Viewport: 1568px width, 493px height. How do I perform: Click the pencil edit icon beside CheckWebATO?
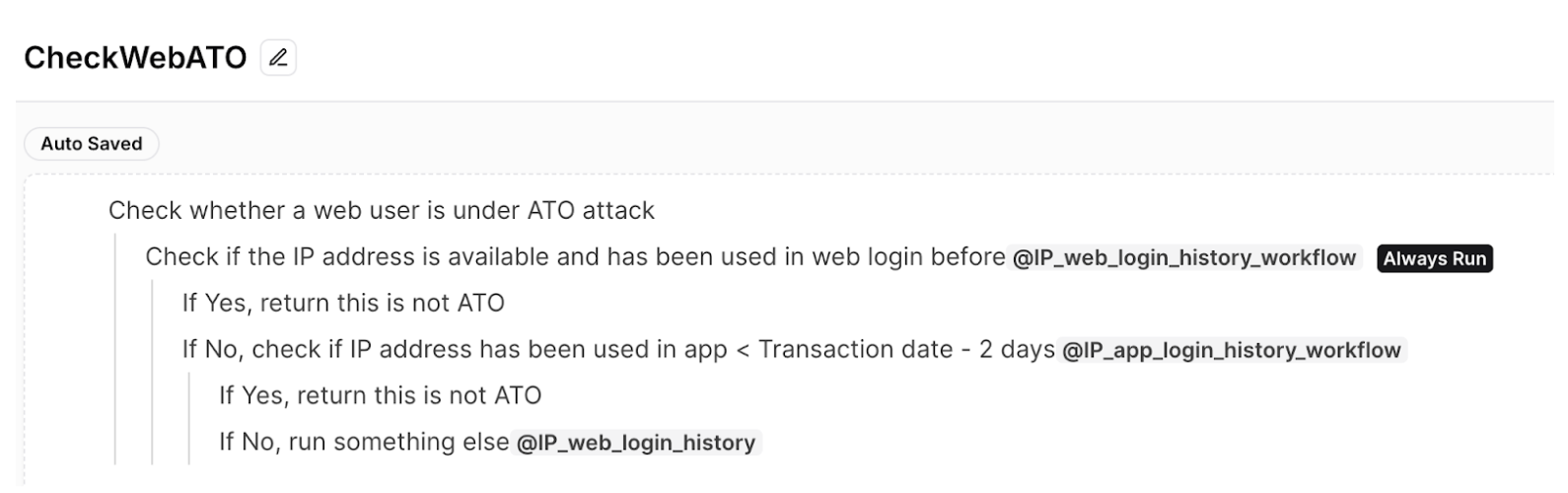point(278,57)
